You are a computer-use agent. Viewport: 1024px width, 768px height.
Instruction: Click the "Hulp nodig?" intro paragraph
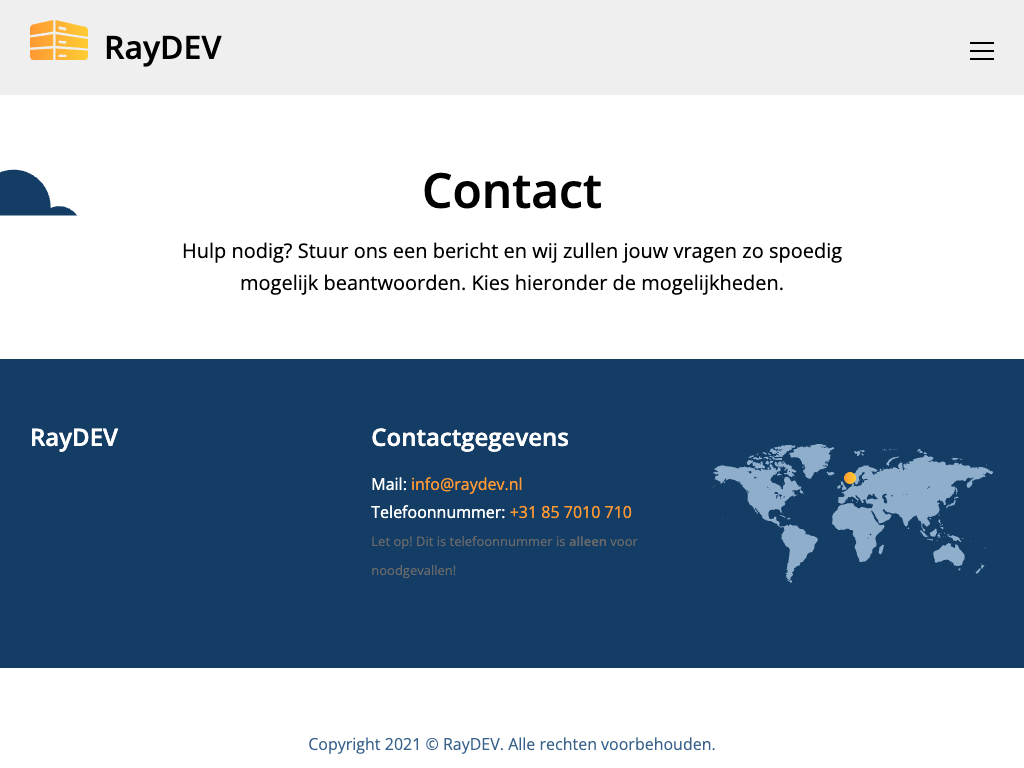click(512, 266)
